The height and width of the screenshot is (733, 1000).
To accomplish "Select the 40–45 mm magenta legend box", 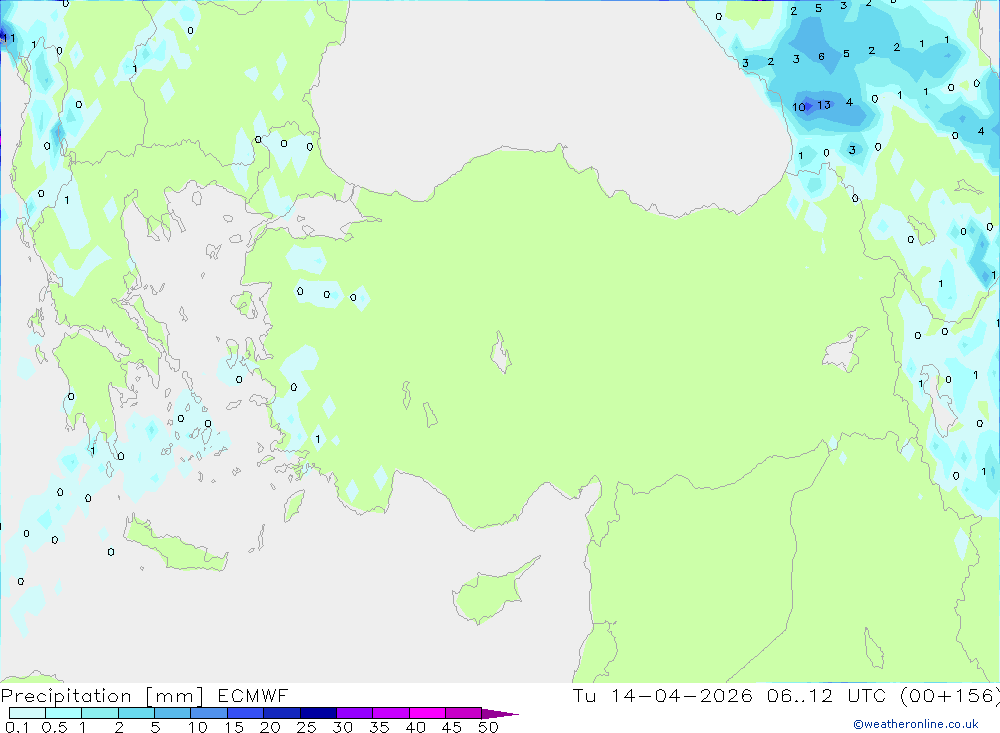I will coord(427,713).
